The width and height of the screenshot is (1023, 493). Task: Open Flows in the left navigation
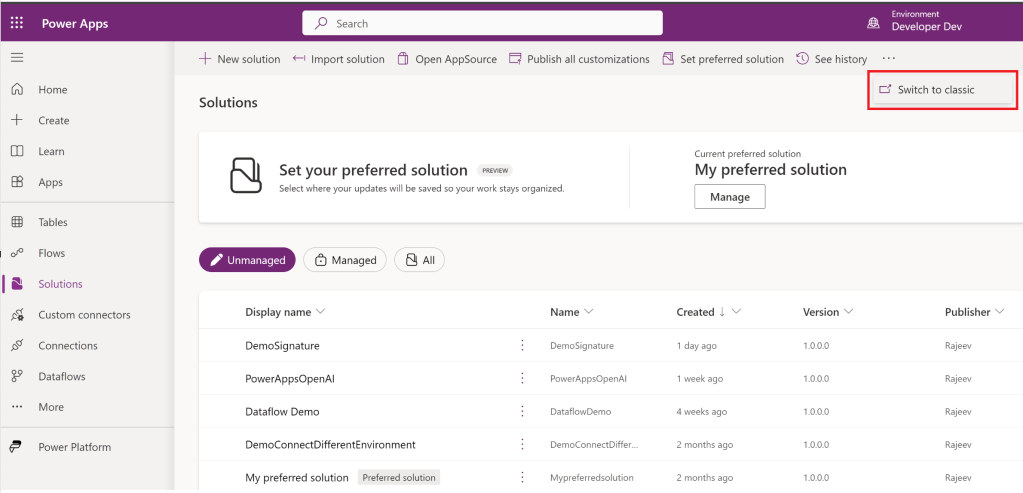click(52, 253)
